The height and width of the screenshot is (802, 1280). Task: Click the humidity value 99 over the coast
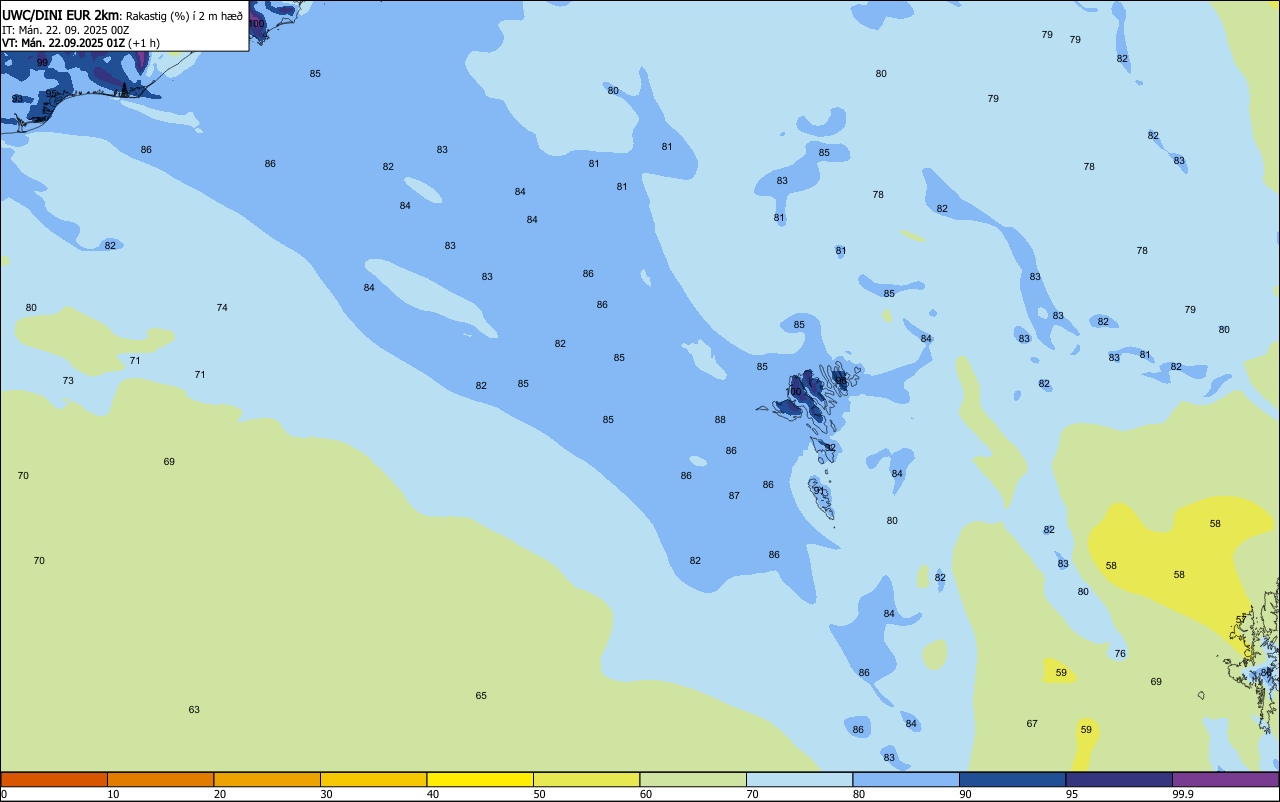coord(42,63)
